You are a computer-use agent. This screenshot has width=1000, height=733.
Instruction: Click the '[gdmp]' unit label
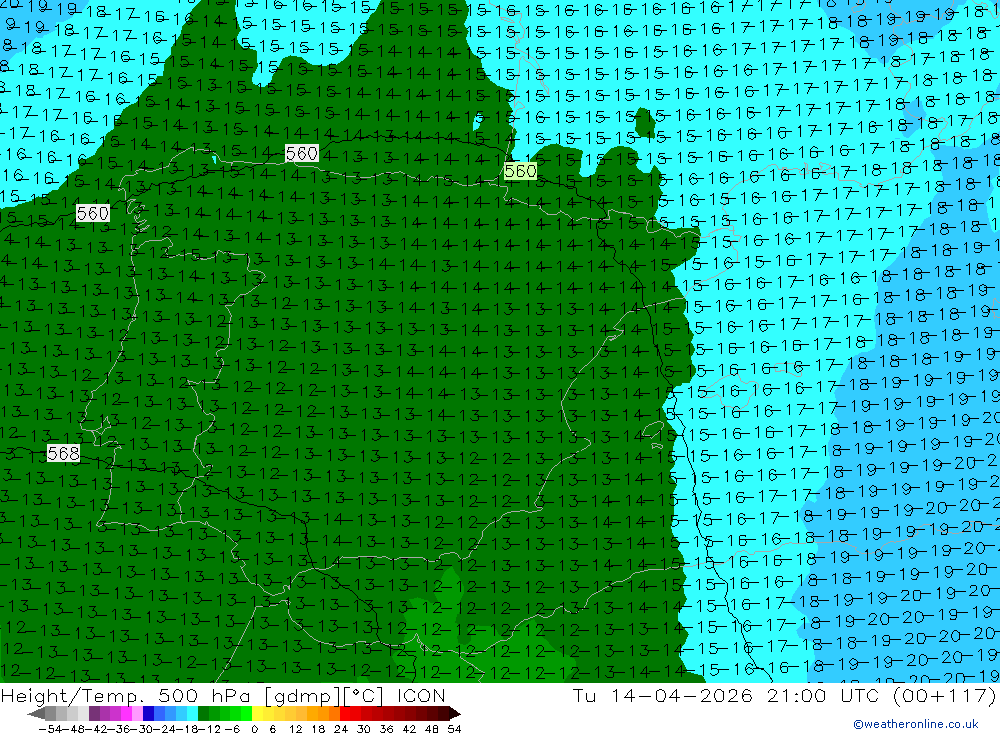(x=302, y=696)
